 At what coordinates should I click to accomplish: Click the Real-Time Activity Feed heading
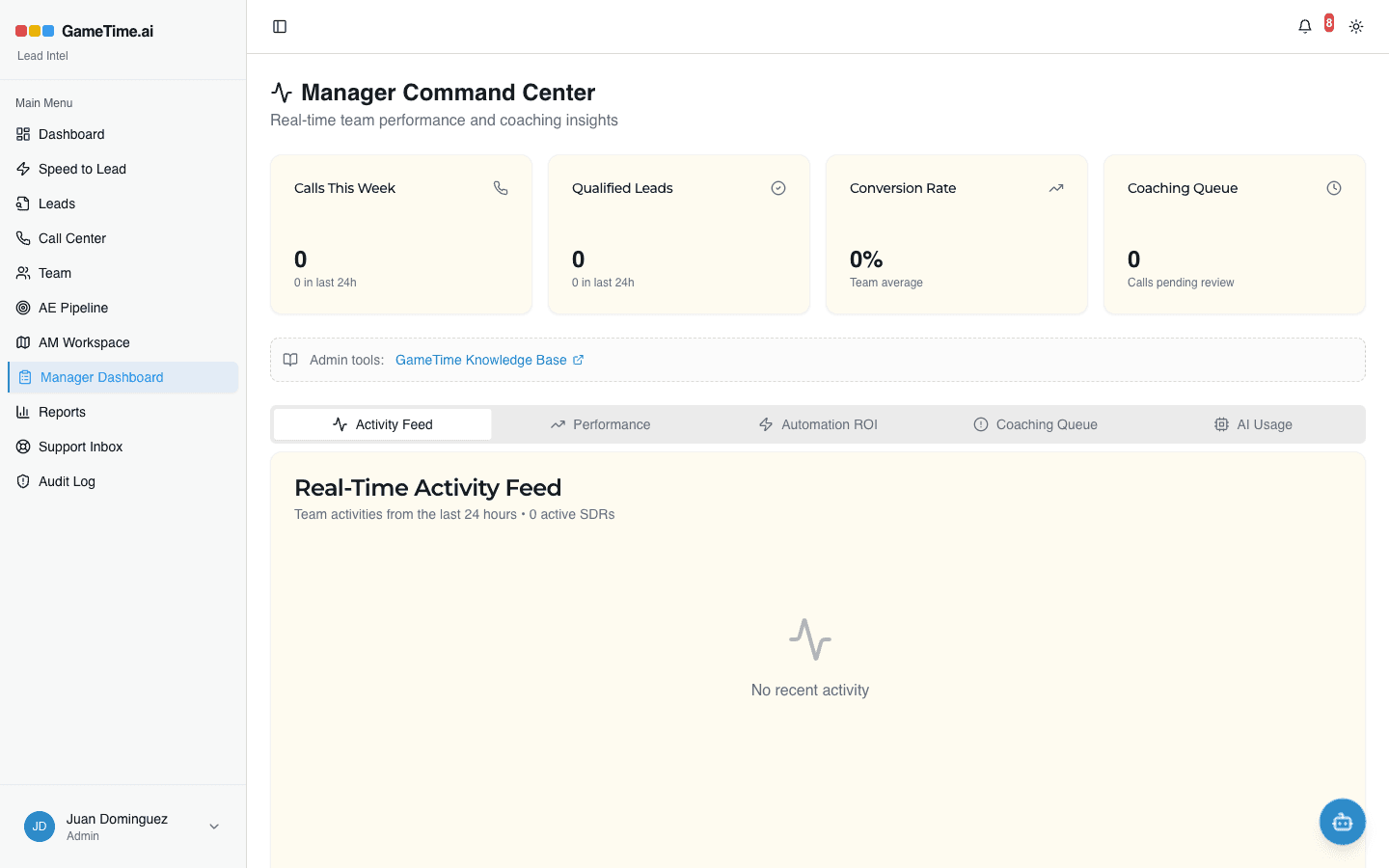click(x=427, y=488)
